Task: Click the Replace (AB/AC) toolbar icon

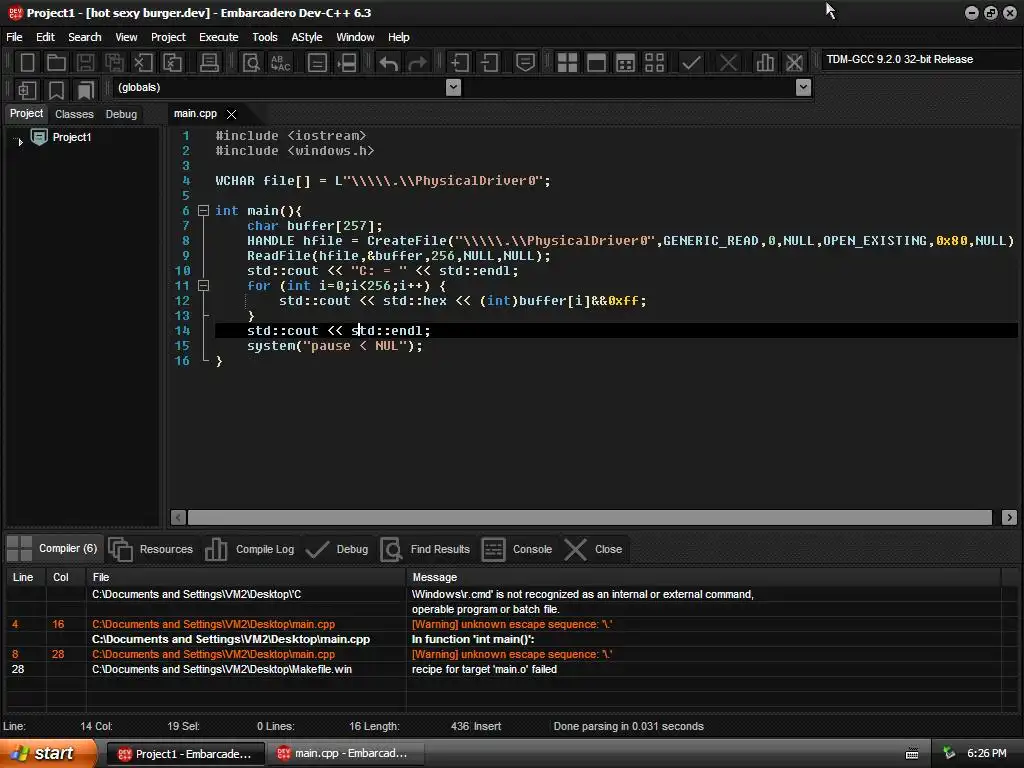Action: coord(281,63)
